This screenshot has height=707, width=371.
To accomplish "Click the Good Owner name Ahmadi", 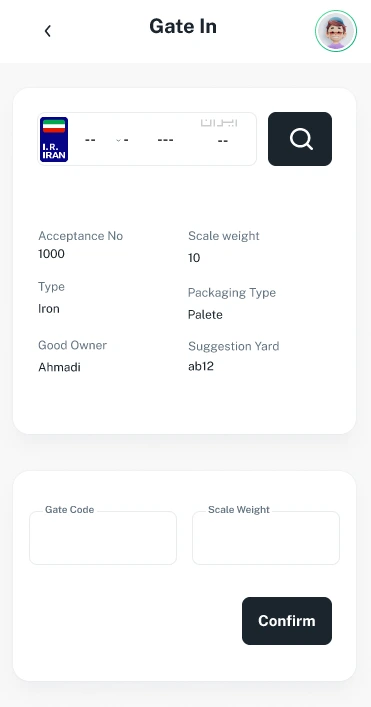I will [x=60, y=367].
